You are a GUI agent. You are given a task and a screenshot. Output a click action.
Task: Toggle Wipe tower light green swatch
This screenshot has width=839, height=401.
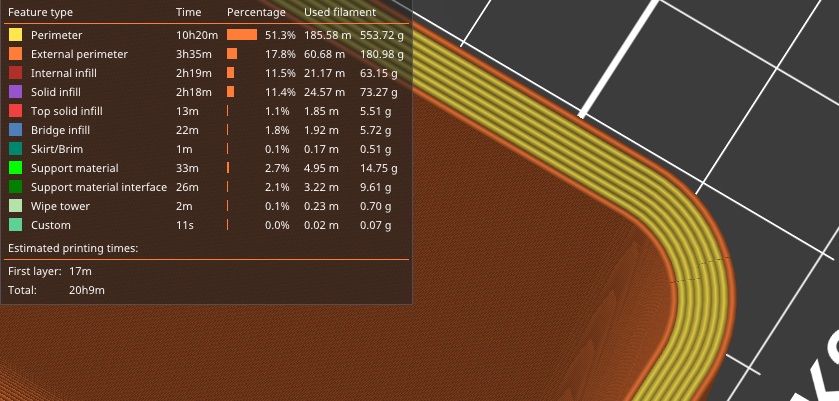point(16,206)
